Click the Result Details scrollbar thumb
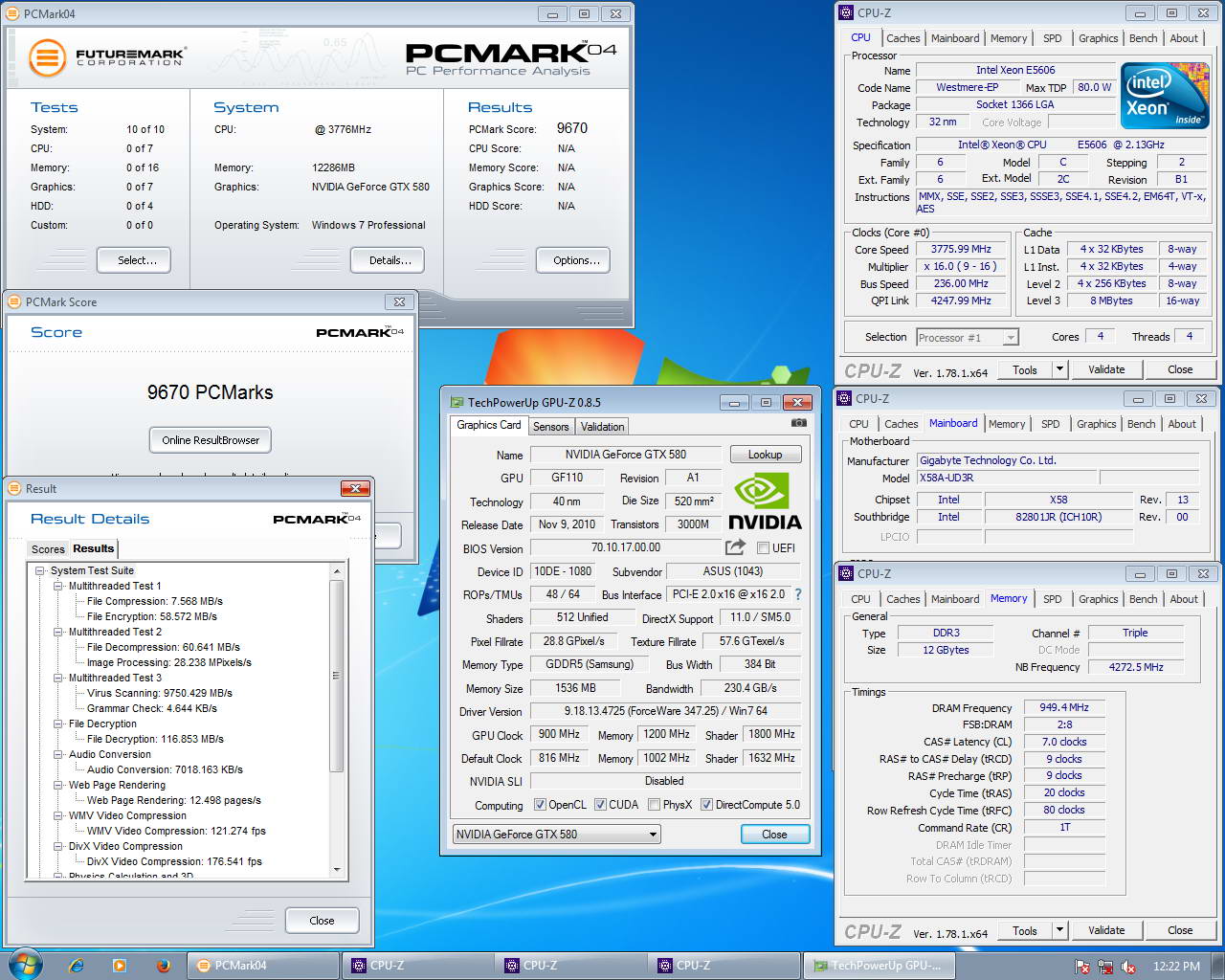 pyautogui.click(x=337, y=676)
